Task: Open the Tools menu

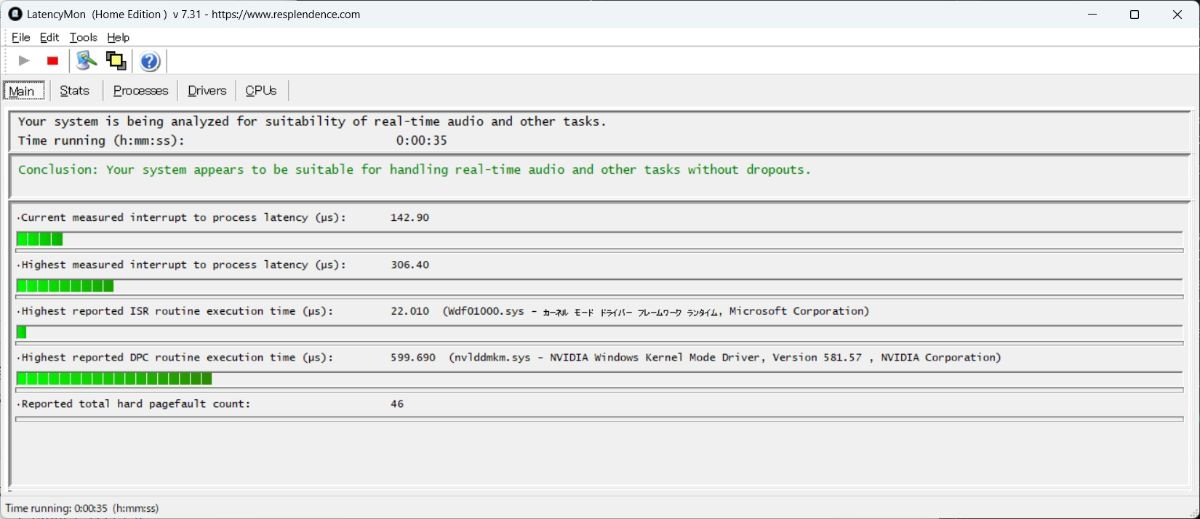Action: tap(83, 37)
